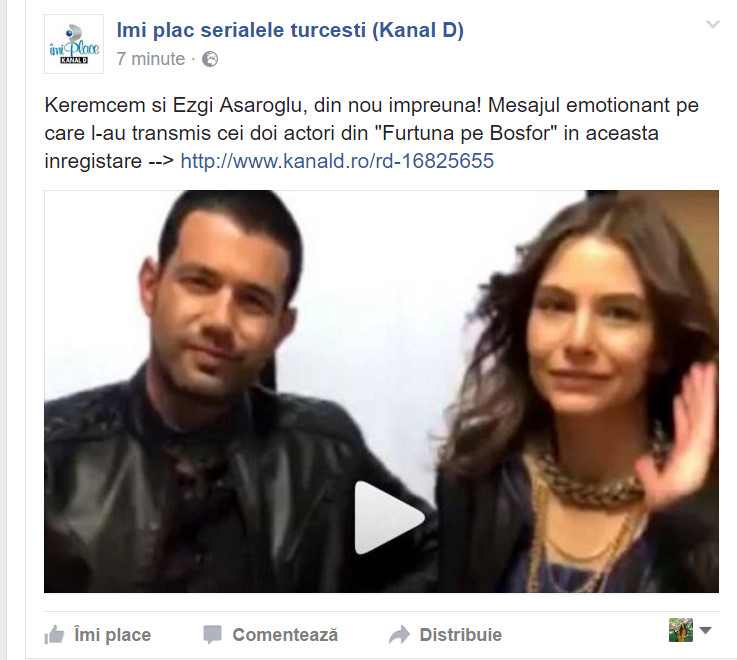737x660 pixels.
Task: Click the '7 minute' timestamp
Action: click(x=151, y=59)
